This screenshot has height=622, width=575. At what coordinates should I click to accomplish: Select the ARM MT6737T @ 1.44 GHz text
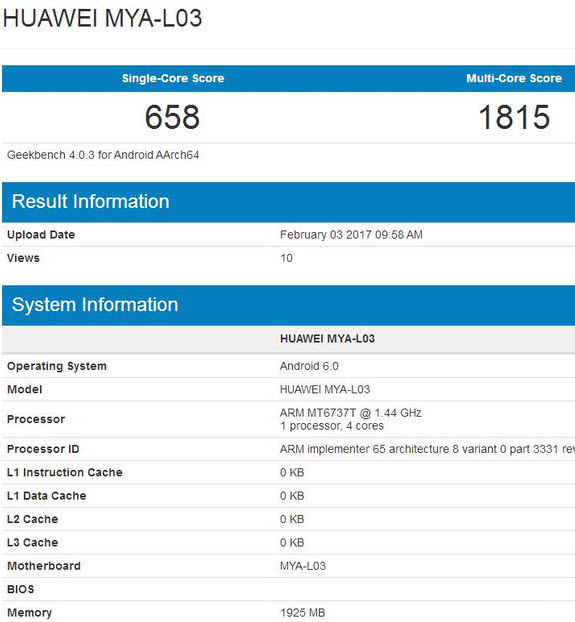point(351,413)
